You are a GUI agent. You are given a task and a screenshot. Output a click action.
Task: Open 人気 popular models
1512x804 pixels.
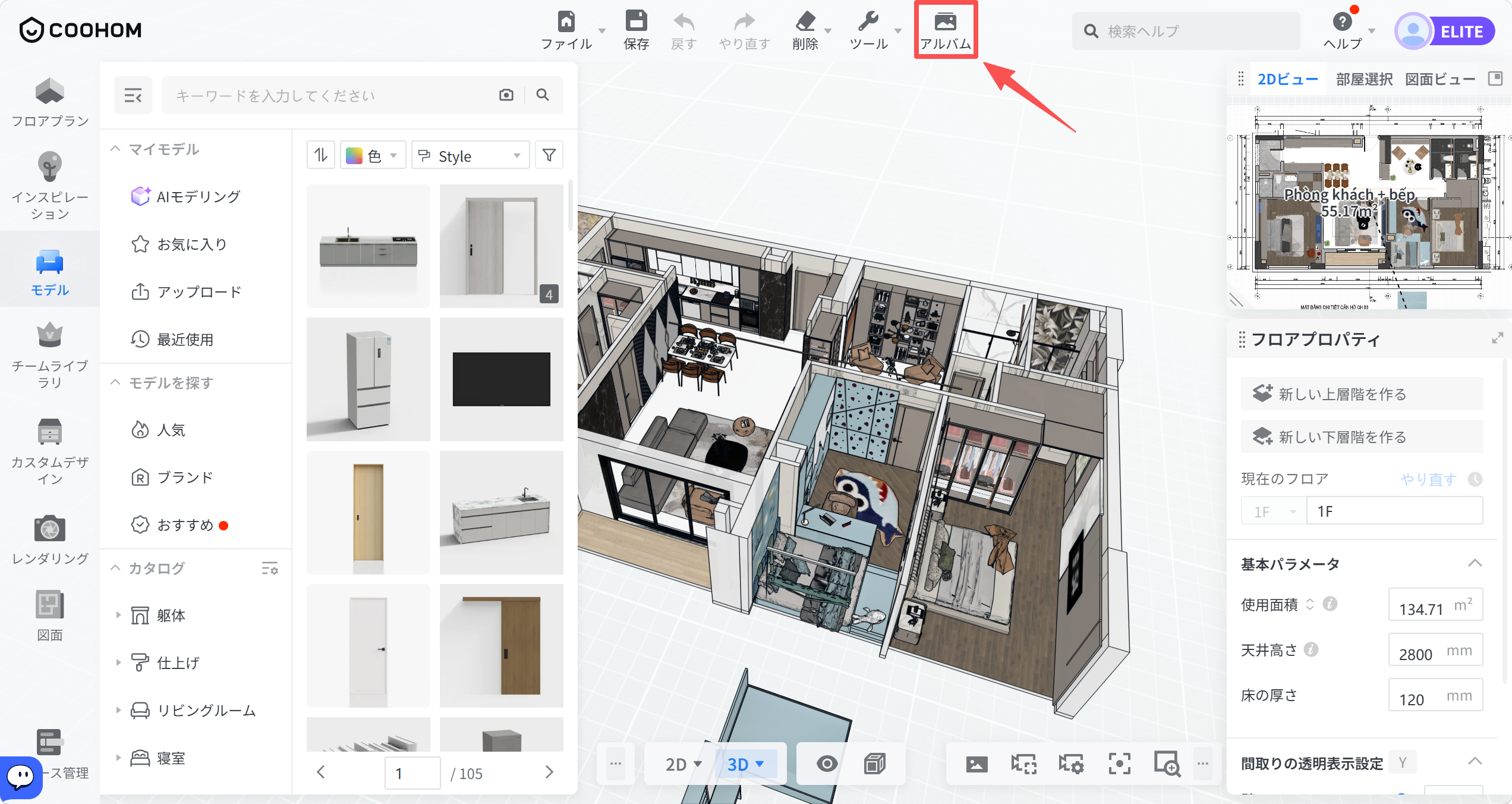click(158, 429)
